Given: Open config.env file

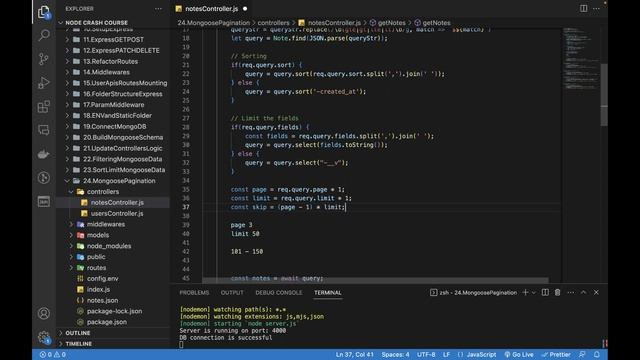Looking at the screenshot, I should 113,279.
